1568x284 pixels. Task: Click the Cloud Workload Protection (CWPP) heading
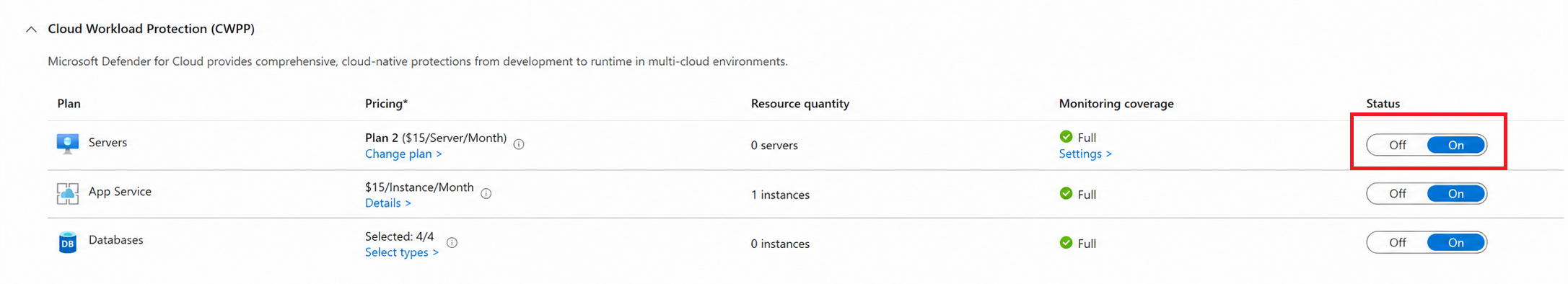(x=151, y=29)
